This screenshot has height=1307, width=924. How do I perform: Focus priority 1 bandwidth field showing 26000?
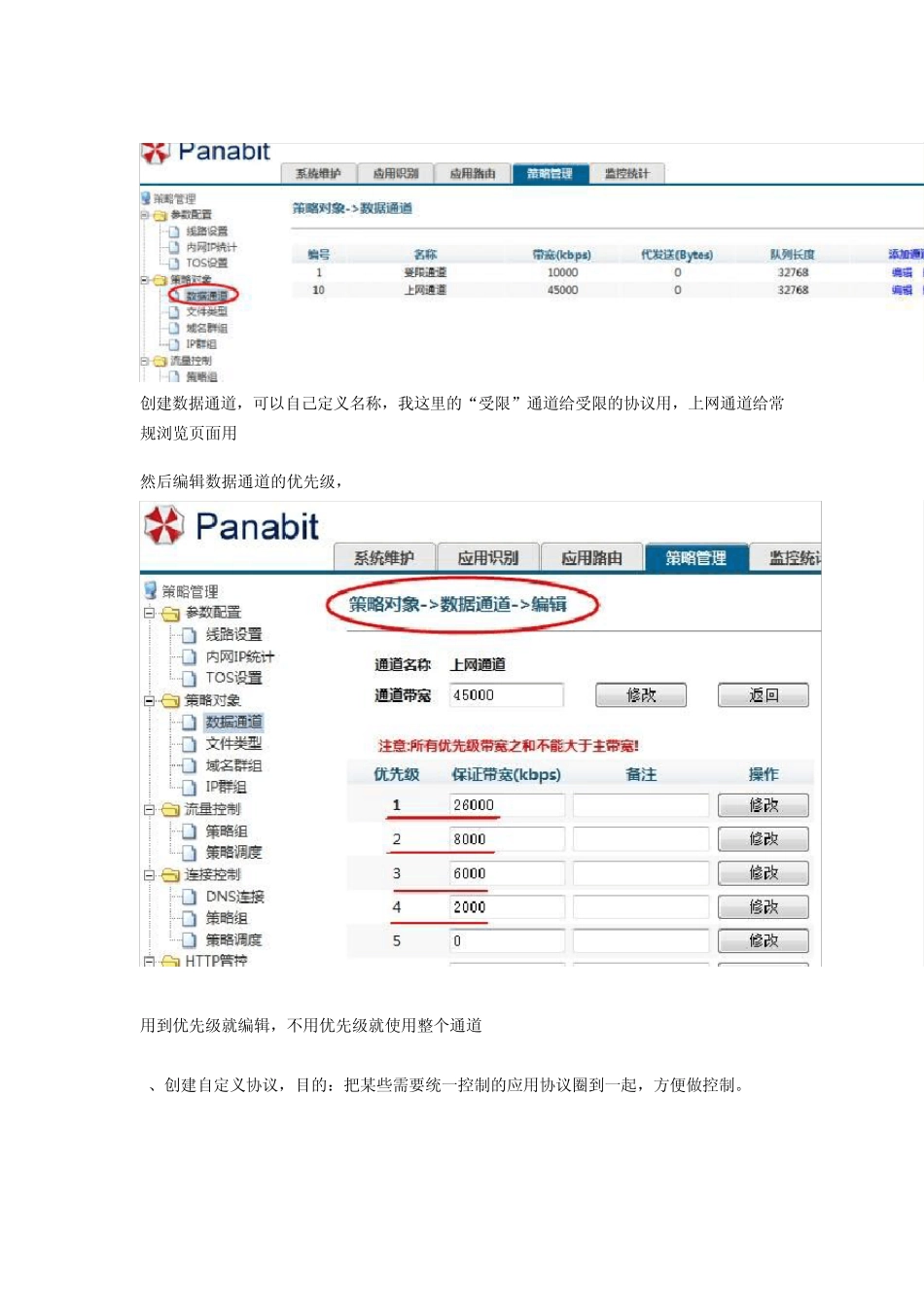[506, 805]
